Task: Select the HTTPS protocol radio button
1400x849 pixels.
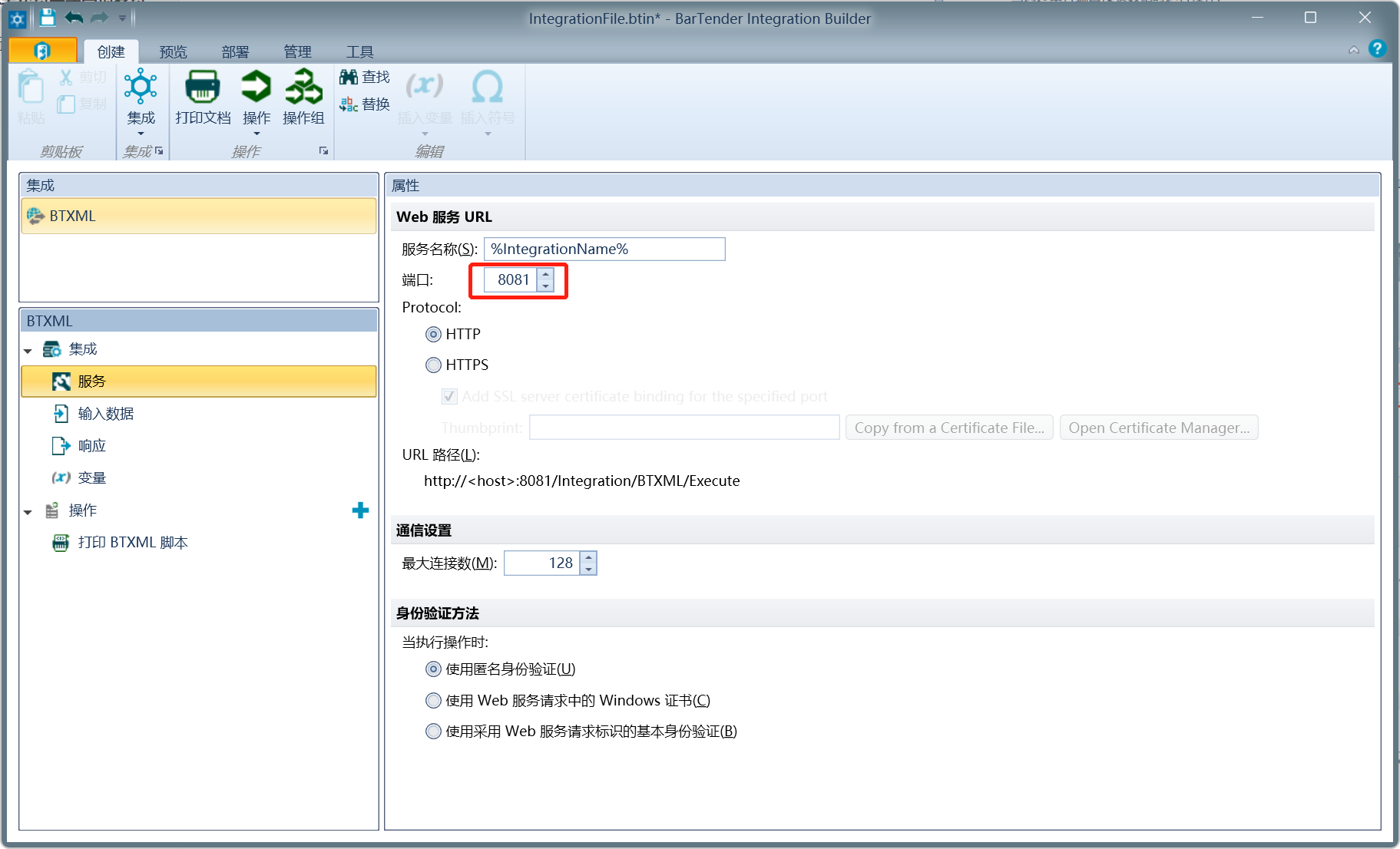Action: point(434,365)
